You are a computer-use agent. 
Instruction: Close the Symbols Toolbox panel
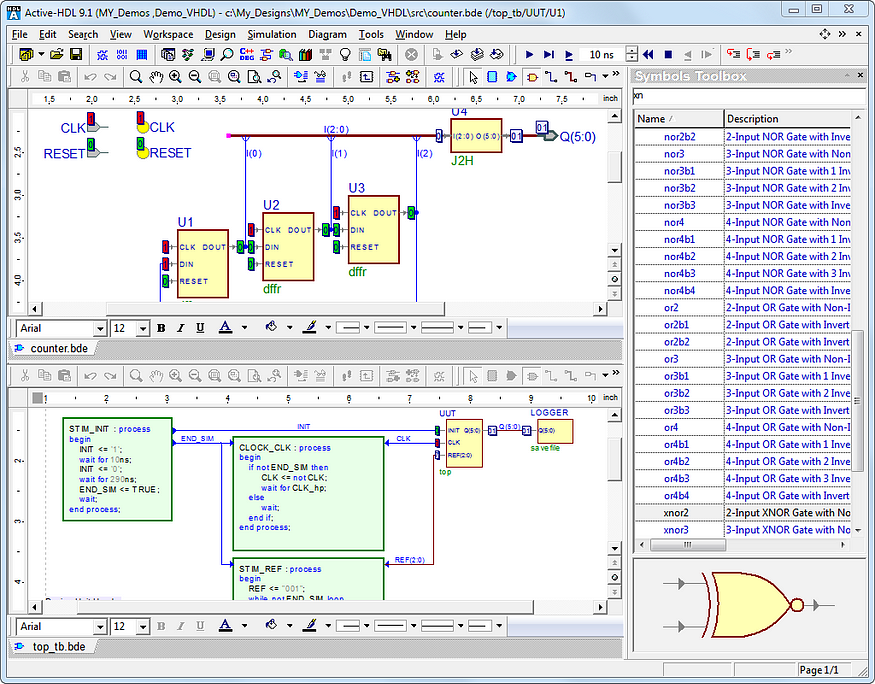[859, 75]
